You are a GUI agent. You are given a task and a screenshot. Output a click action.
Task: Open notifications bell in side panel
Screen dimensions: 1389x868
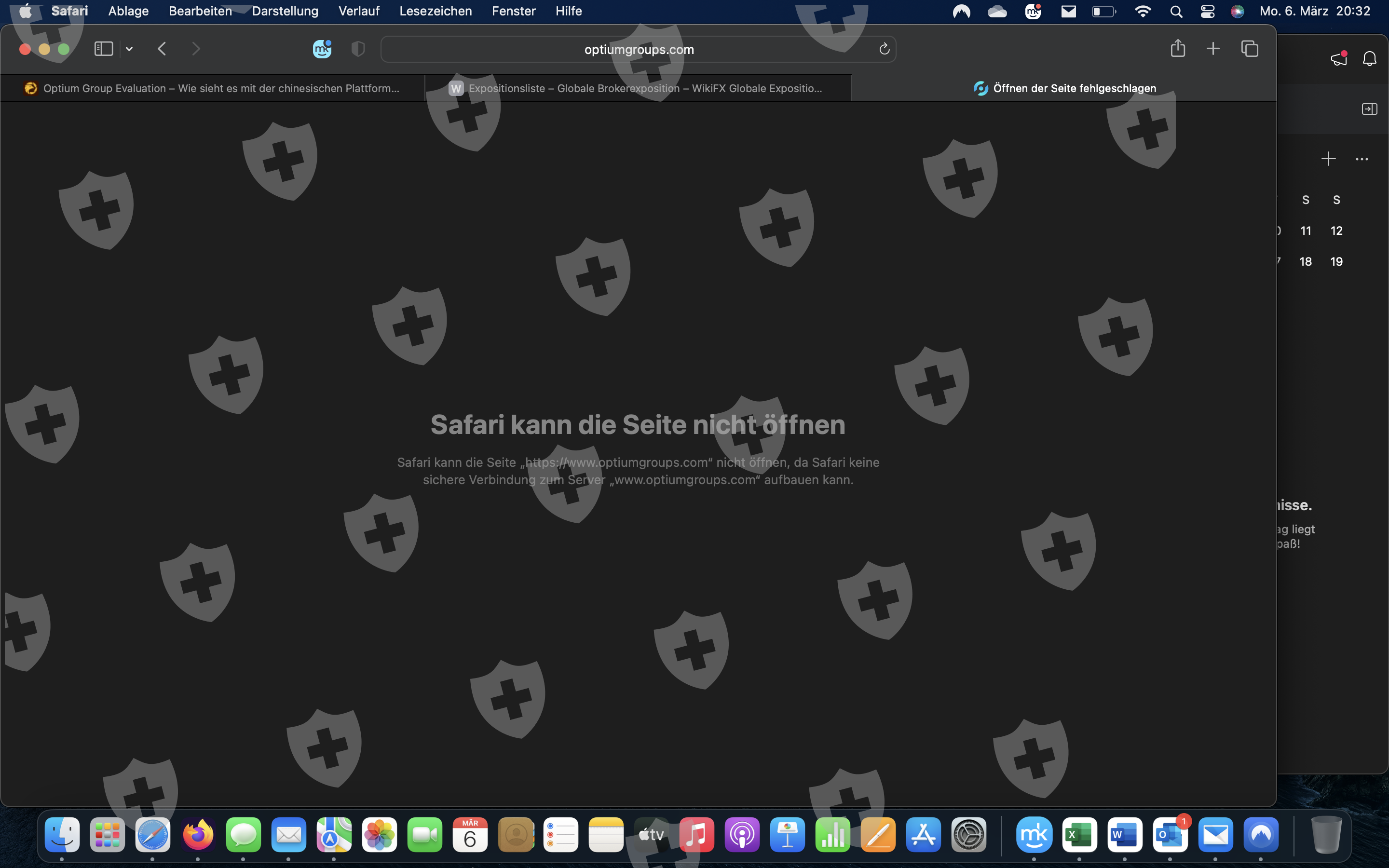pyautogui.click(x=1370, y=58)
